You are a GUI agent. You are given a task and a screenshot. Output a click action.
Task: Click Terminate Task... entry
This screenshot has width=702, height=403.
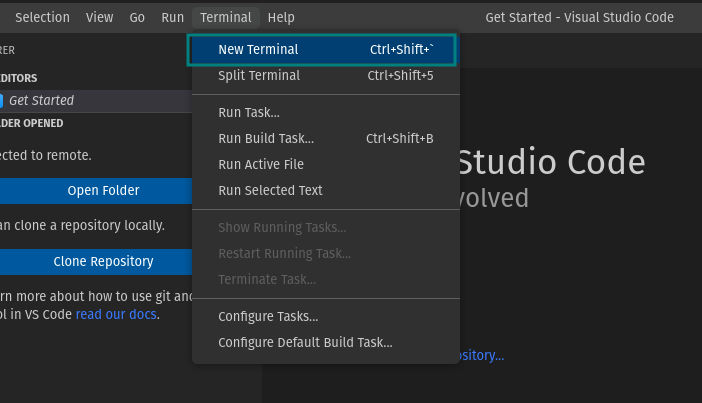326,279
